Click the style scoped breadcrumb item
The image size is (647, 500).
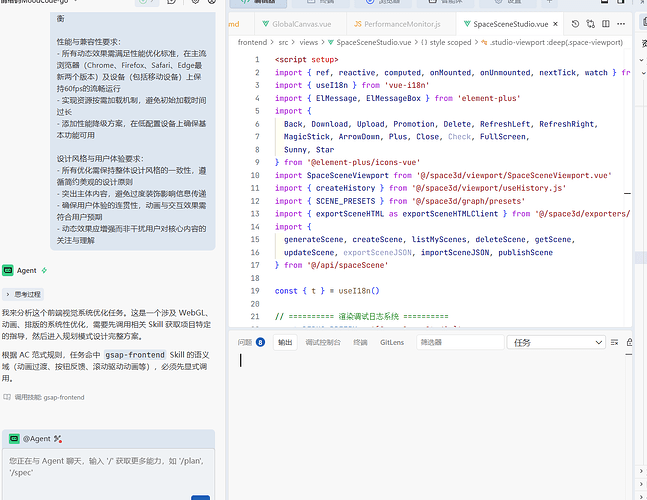446,42
